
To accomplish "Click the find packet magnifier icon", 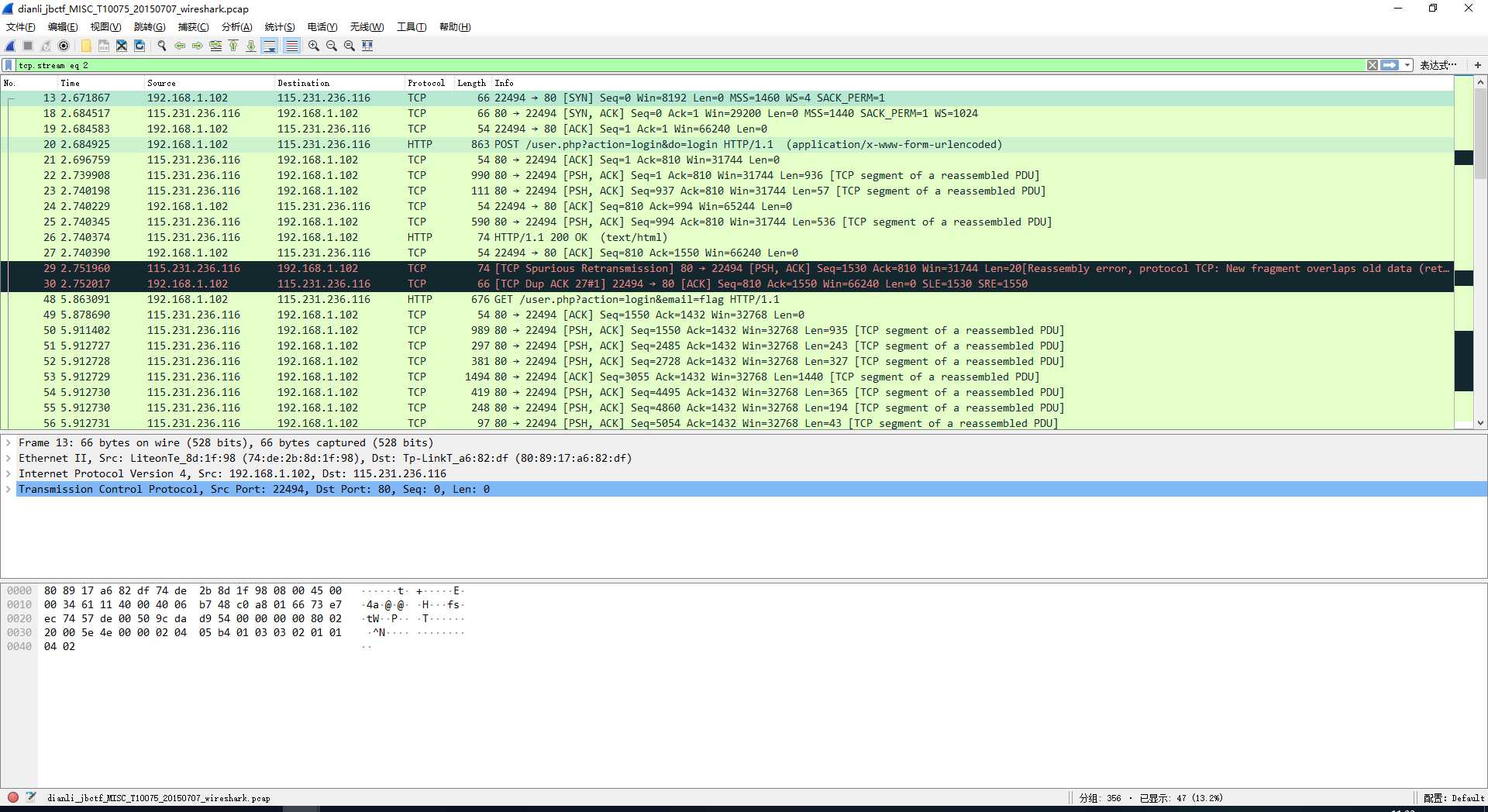I will 162,46.
